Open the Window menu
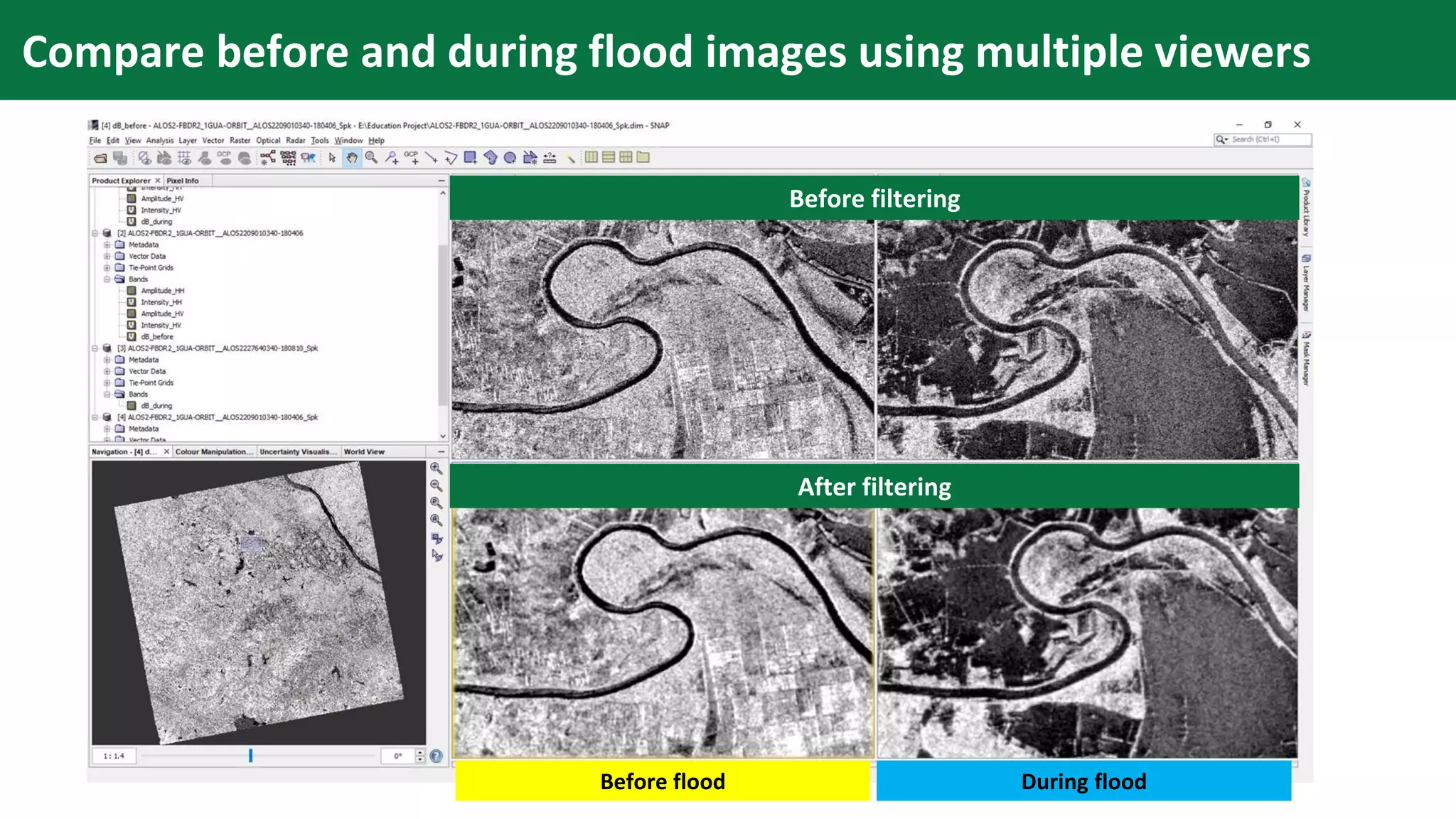 click(348, 141)
